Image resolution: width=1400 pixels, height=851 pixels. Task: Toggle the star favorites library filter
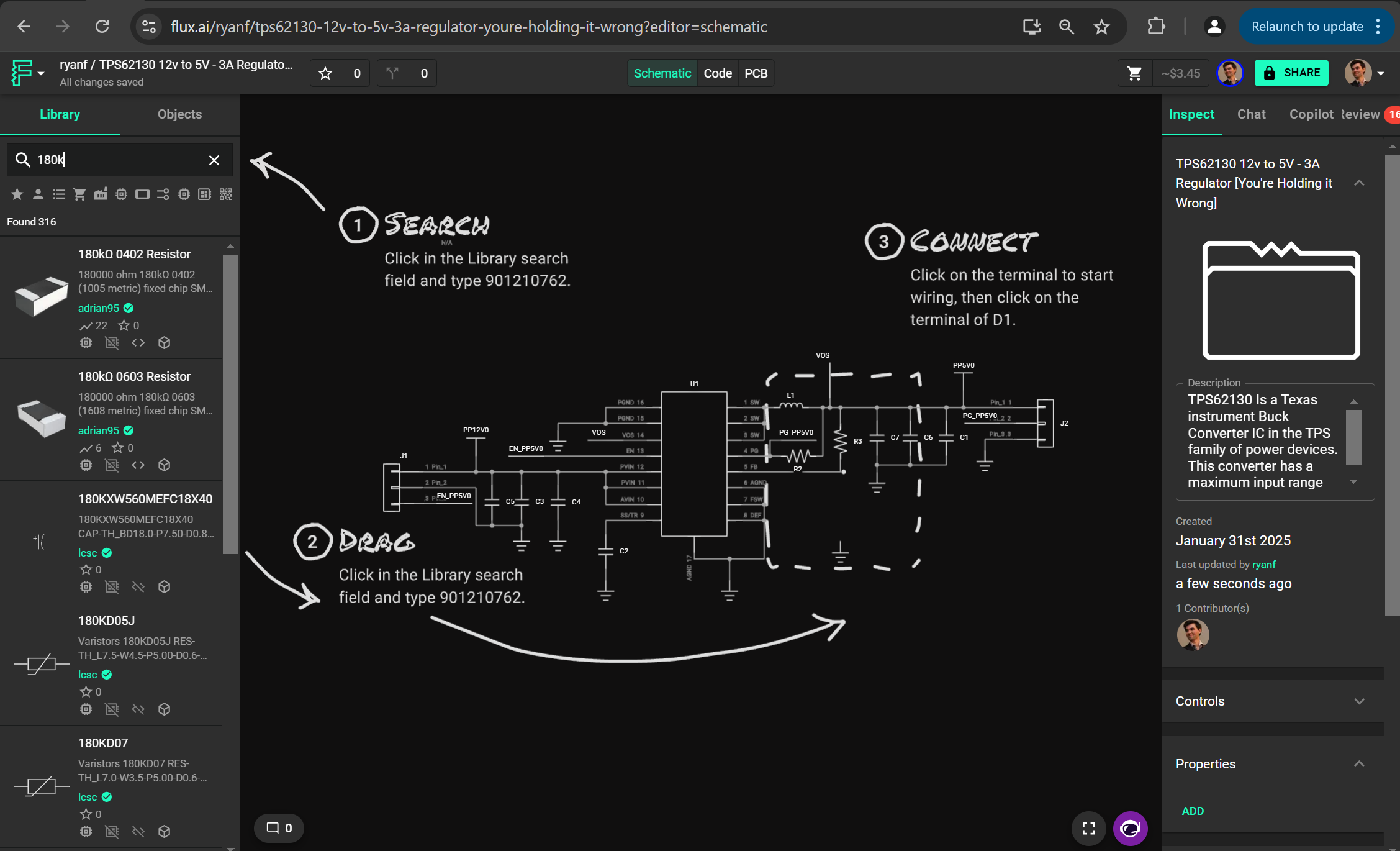pos(17,194)
